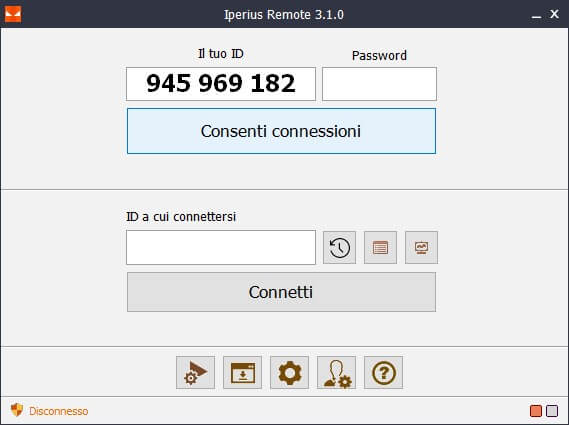This screenshot has width=569, height=425.
Task: Open the connection history clock icon
Action: (339, 248)
